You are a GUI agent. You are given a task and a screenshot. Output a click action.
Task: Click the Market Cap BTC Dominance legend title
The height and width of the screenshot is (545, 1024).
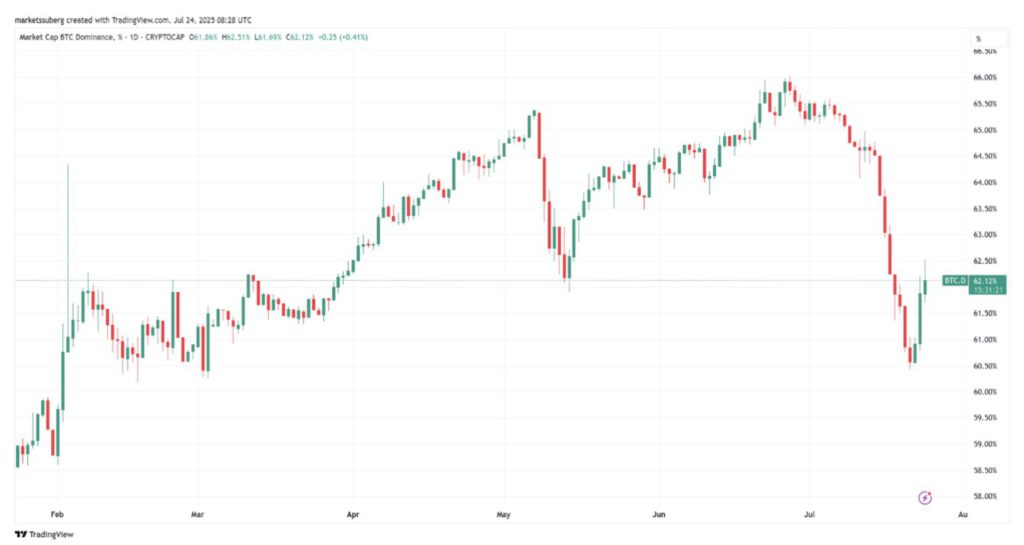tap(83, 37)
